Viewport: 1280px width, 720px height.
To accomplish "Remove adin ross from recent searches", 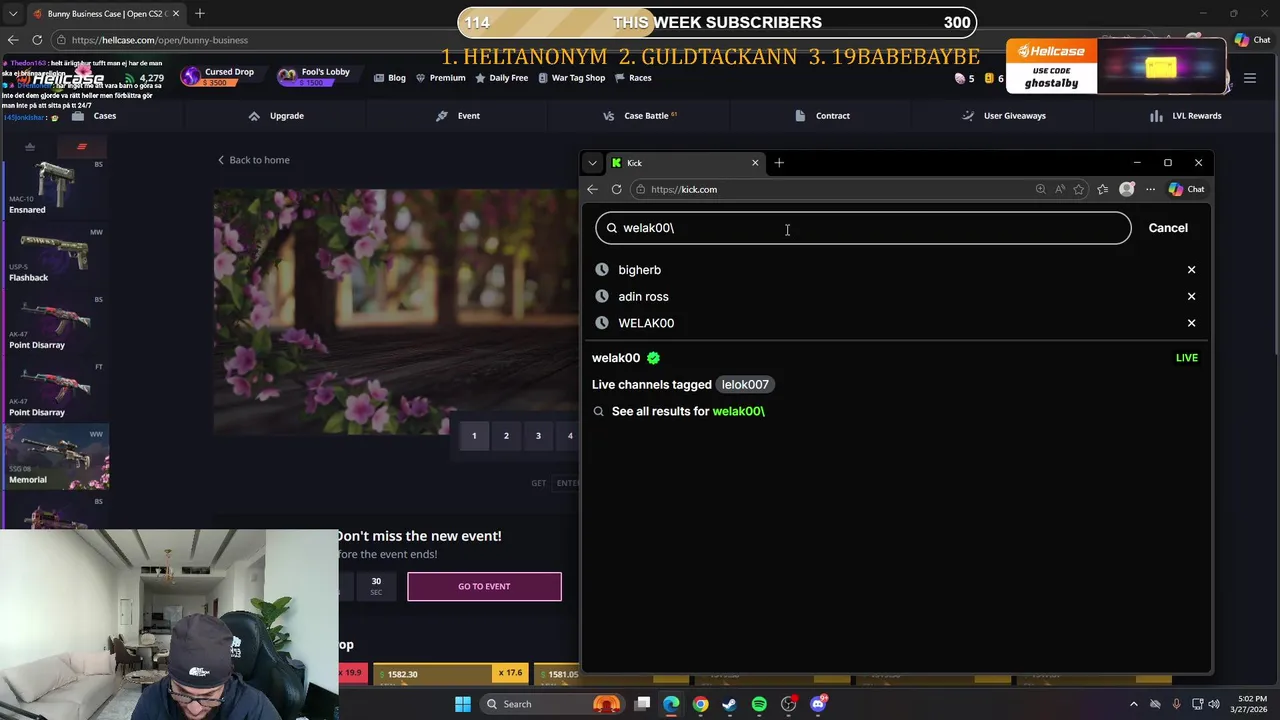I will point(1191,297).
